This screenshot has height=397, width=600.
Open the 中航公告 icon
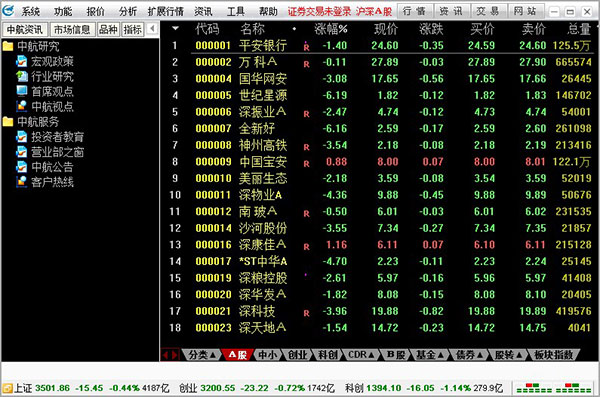coord(21,167)
